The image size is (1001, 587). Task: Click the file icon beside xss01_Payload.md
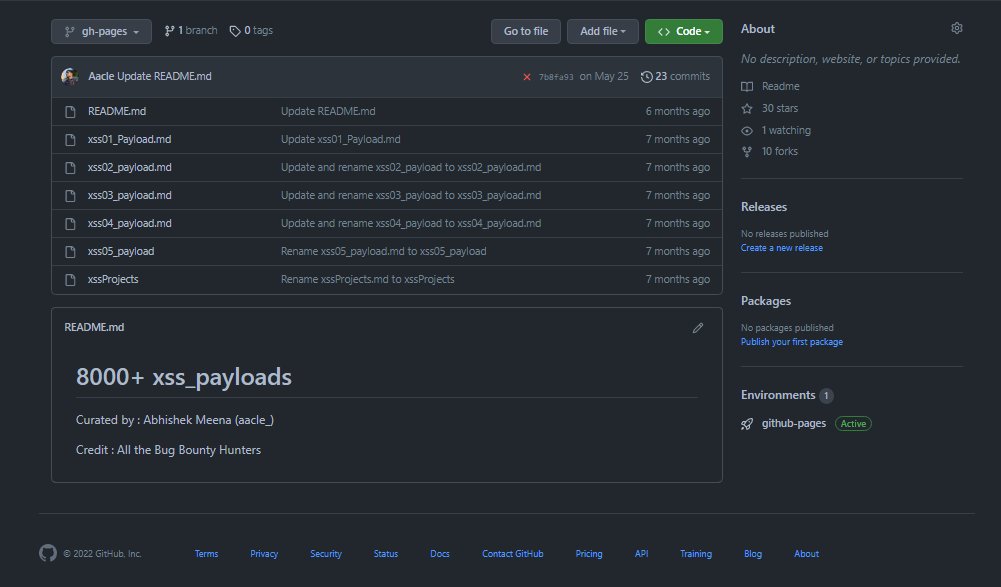click(x=70, y=140)
